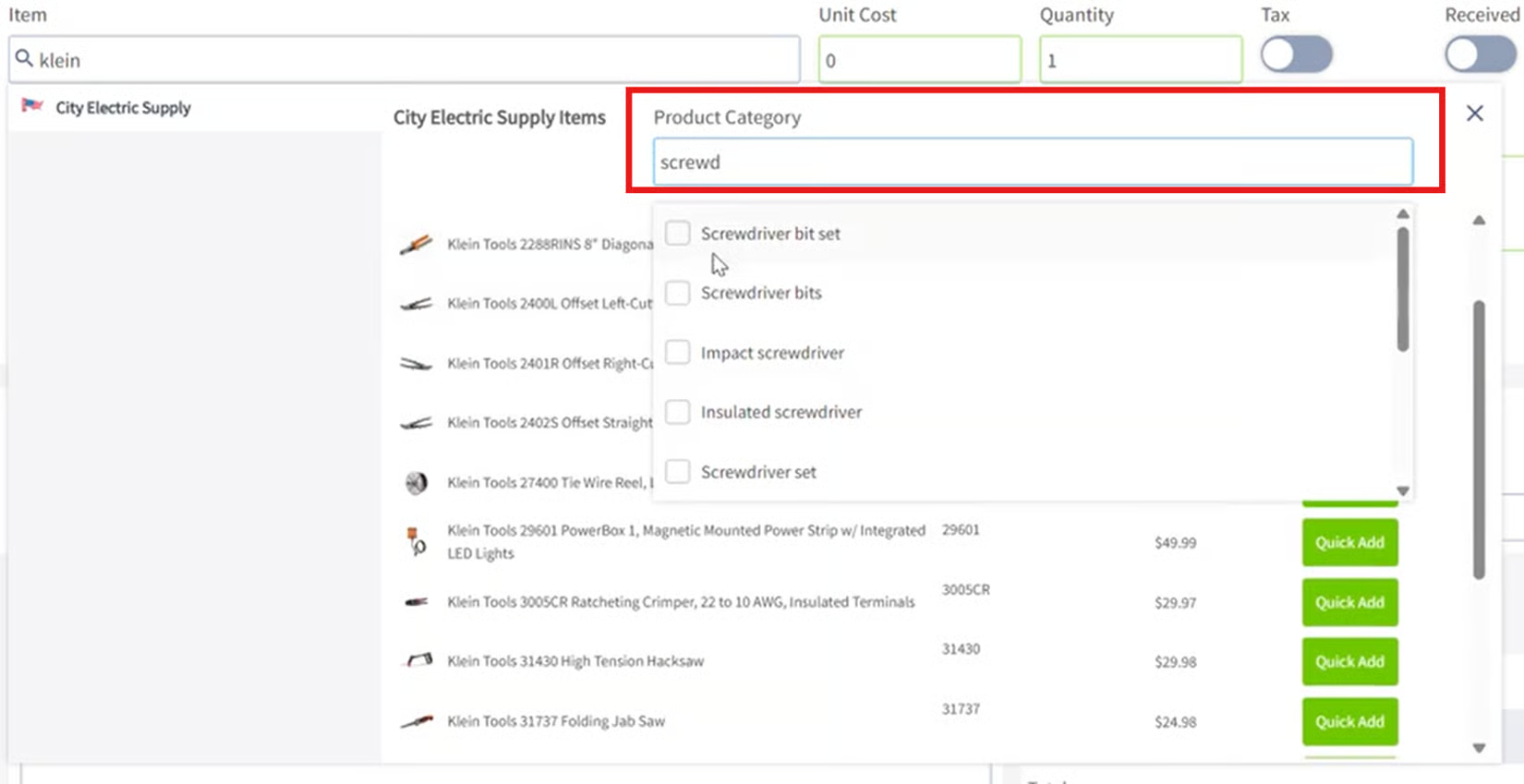Image resolution: width=1524 pixels, height=784 pixels.
Task: Click the category dropdown scrollbar thumb
Action: [1403, 289]
